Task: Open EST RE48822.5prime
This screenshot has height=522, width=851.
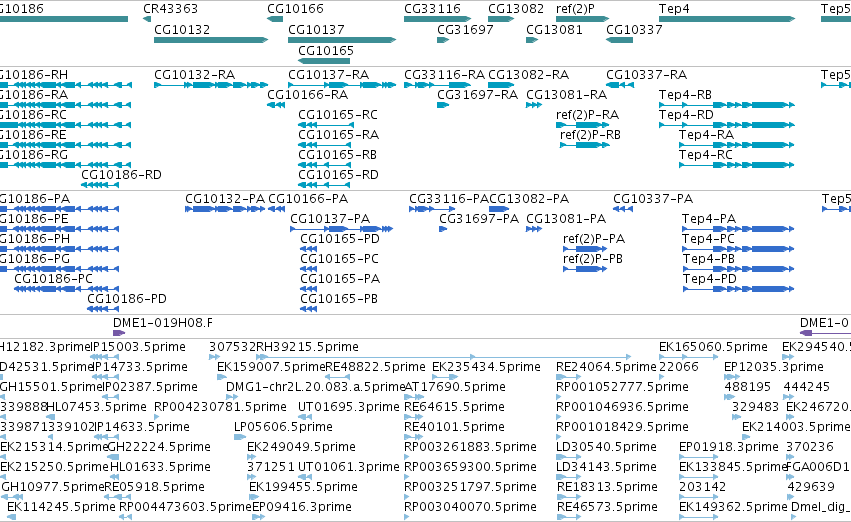Action: [337, 377]
